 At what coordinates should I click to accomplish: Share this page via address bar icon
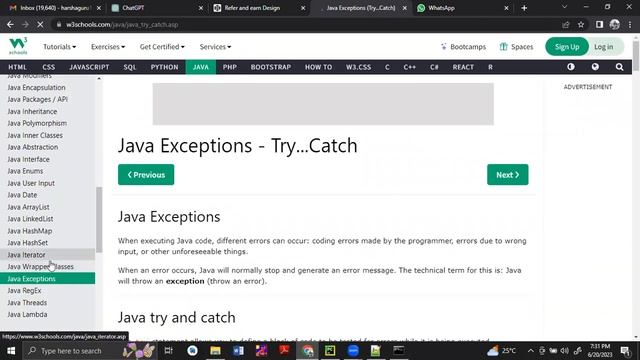pos(566,24)
